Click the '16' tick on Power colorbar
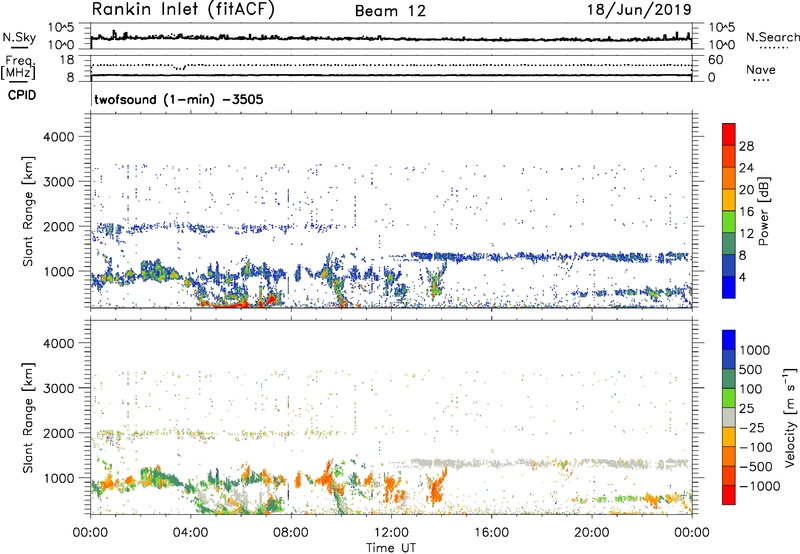Image resolution: width=800 pixels, height=554 pixels. click(x=746, y=212)
